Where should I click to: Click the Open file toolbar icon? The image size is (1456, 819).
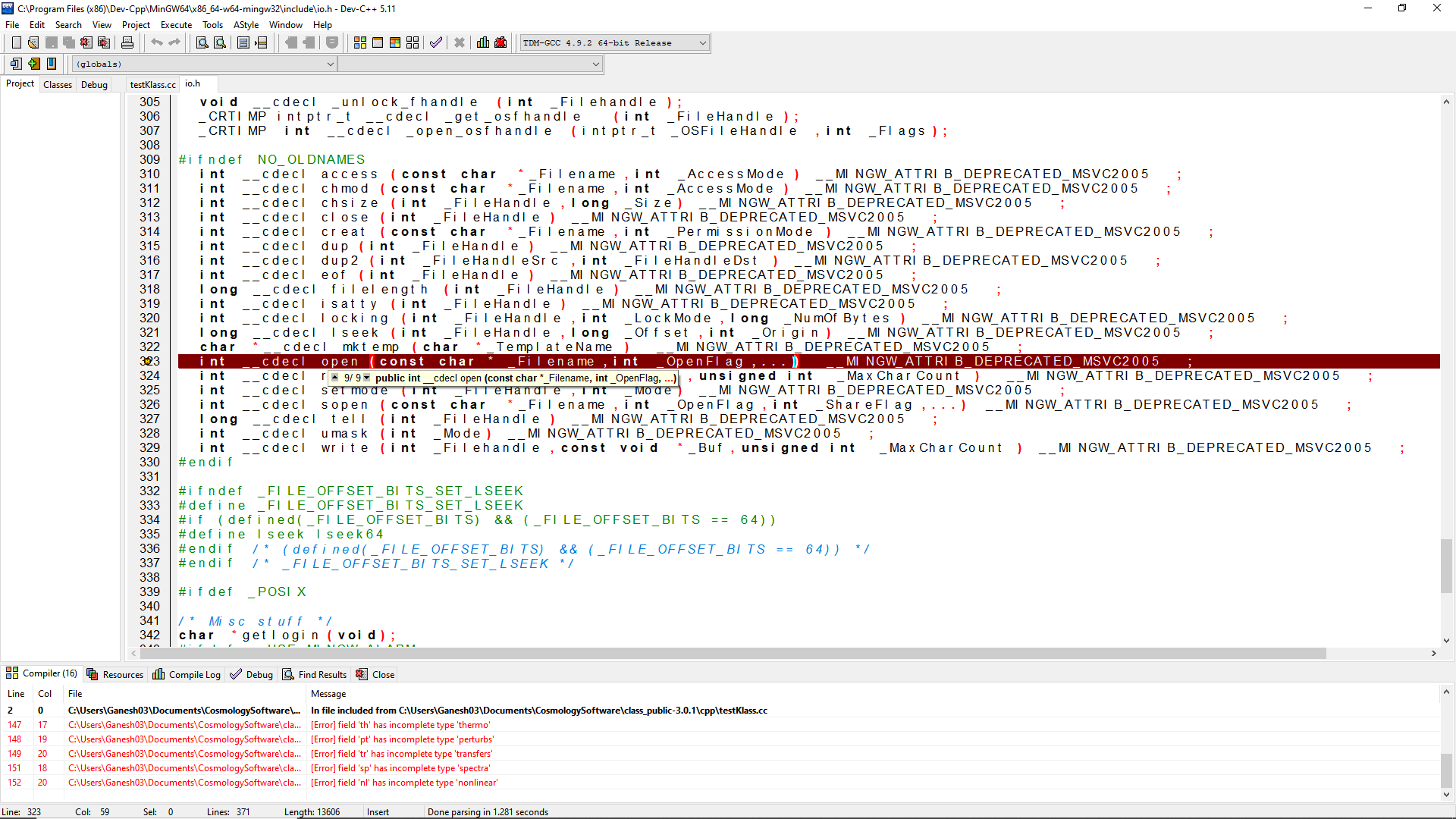pyautogui.click(x=33, y=42)
